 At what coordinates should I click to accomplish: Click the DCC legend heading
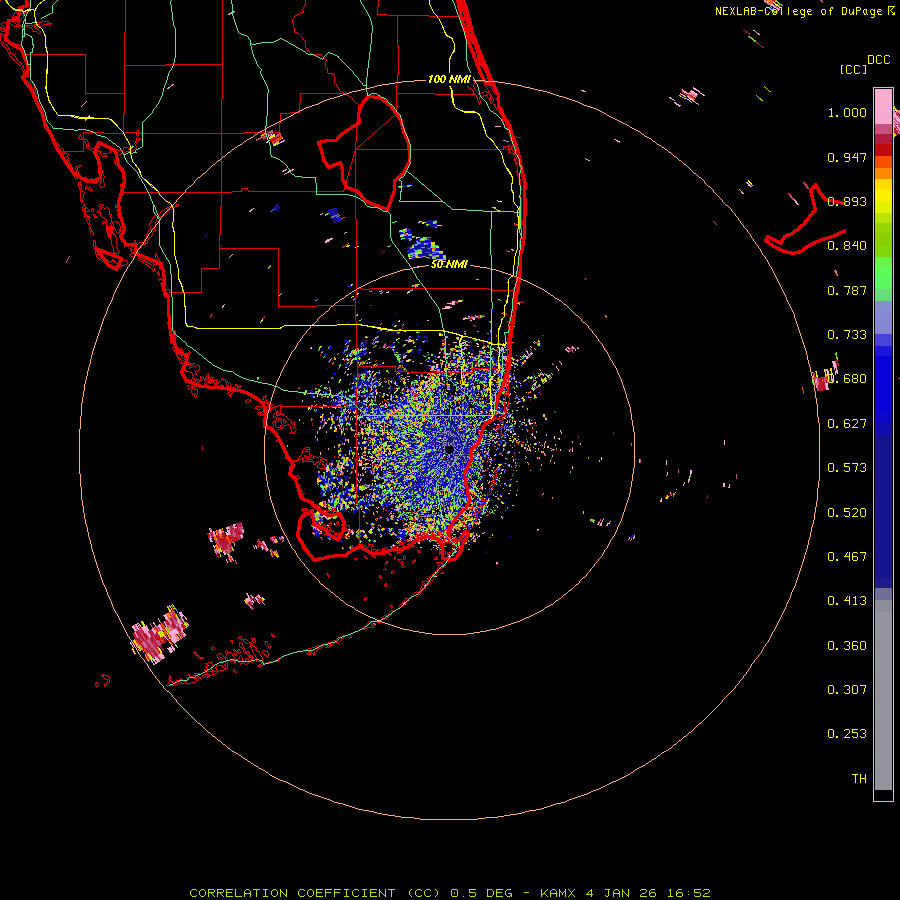[879, 60]
